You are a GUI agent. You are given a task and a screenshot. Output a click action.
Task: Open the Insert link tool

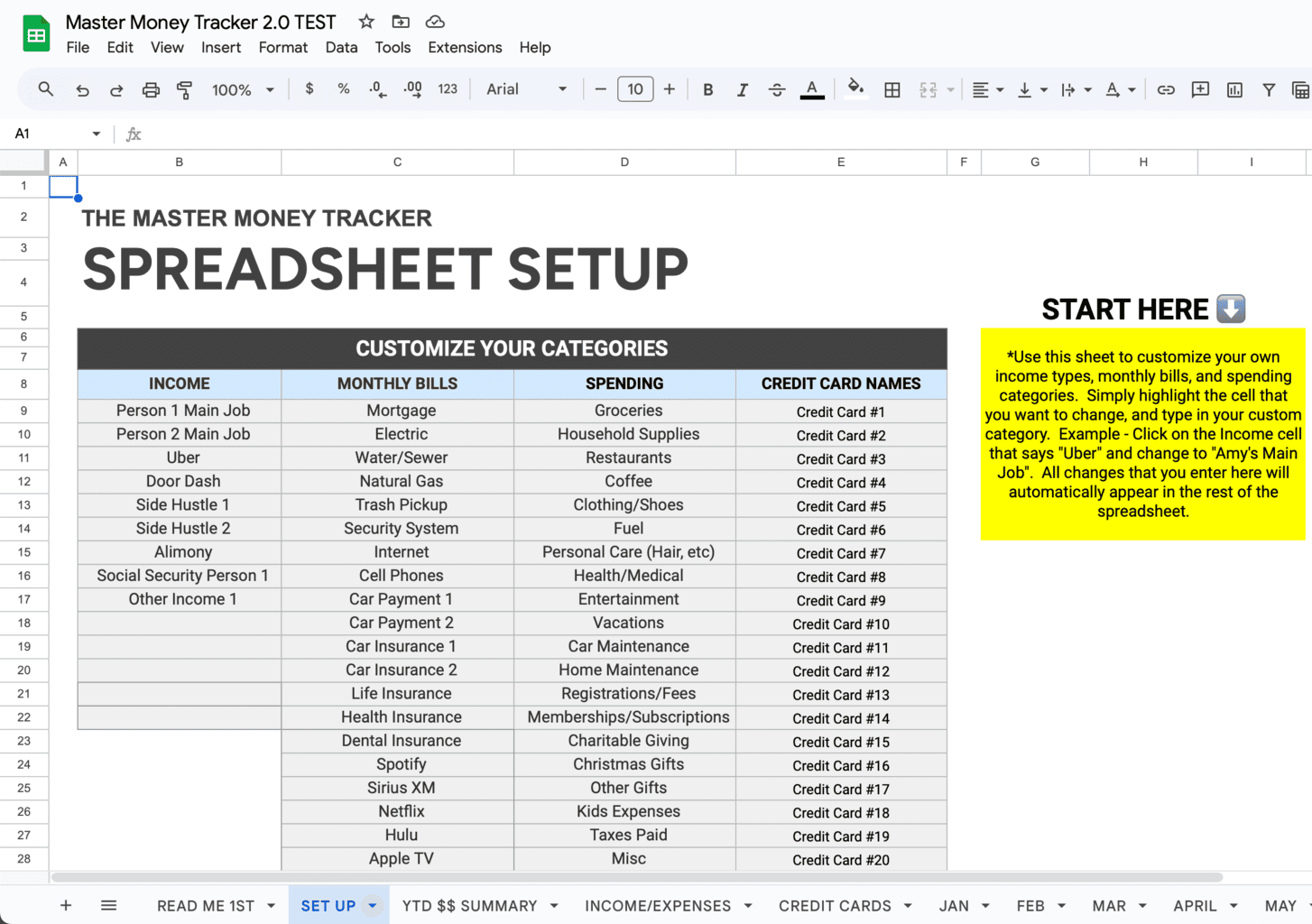(x=1166, y=89)
